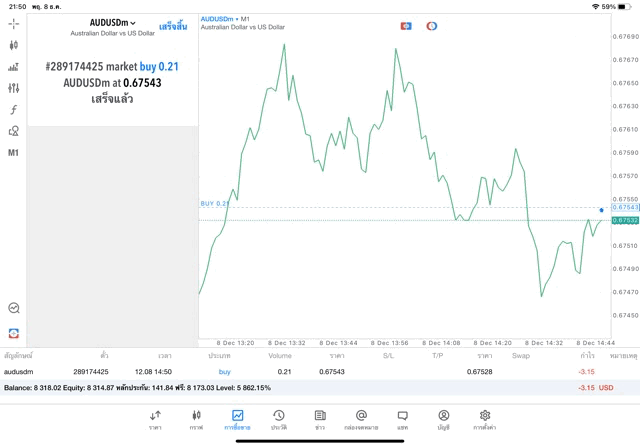Image resolution: width=640 pixels, height=447 pixels.
Task: Tap the 0.67450 price axis label
Action: [625, 315]
